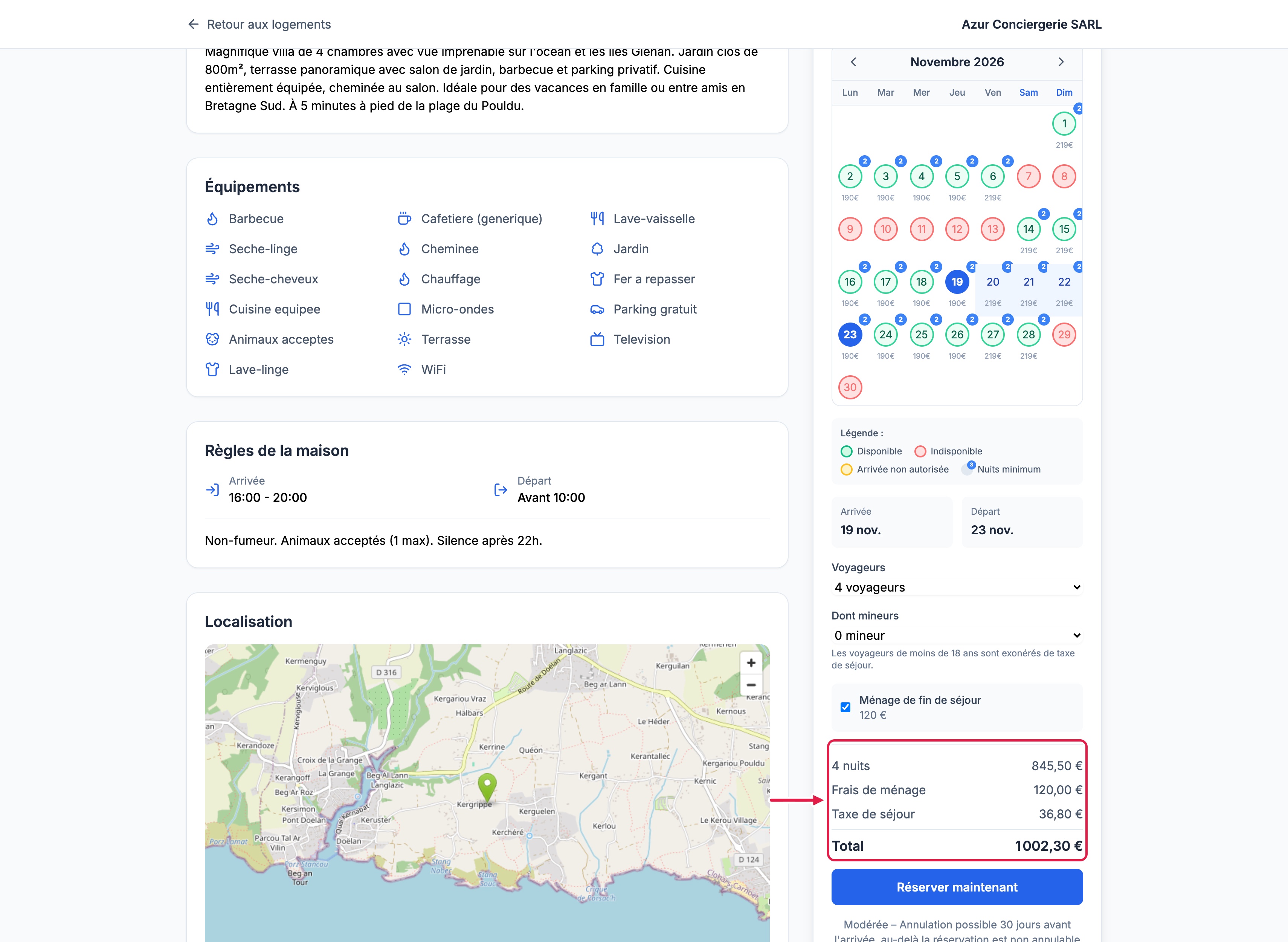Click the Seche-linge wind icon

(212, 249)
